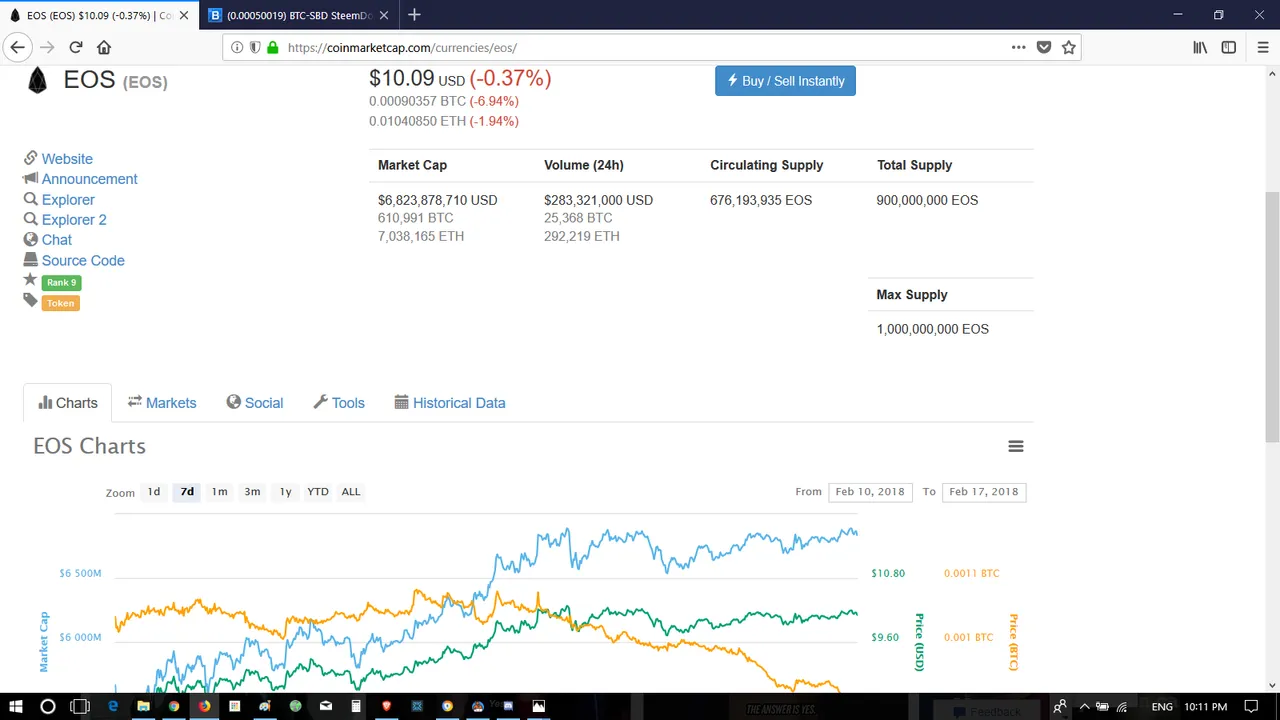The width and height of the screenshot is (1280, 720).
Task: Open the Action Center notifications
Action: [1250, 706]
